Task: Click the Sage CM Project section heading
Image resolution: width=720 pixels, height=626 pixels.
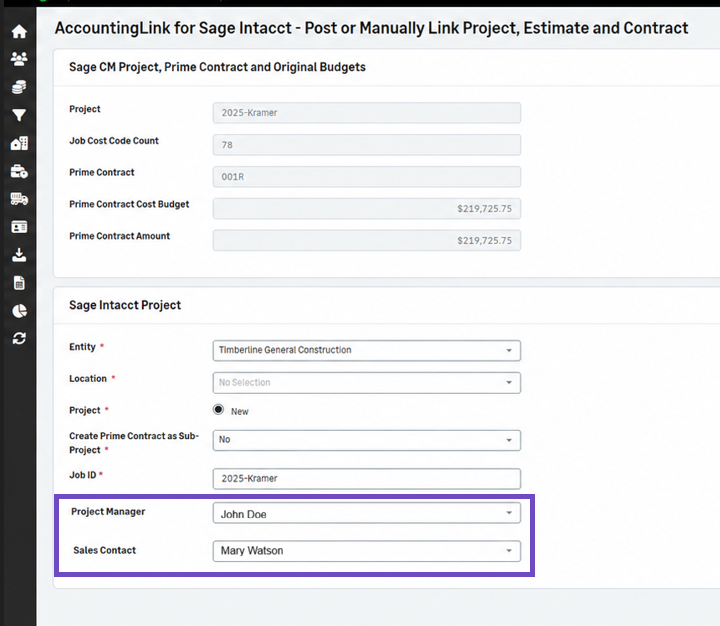Action: tap(217, 67)
